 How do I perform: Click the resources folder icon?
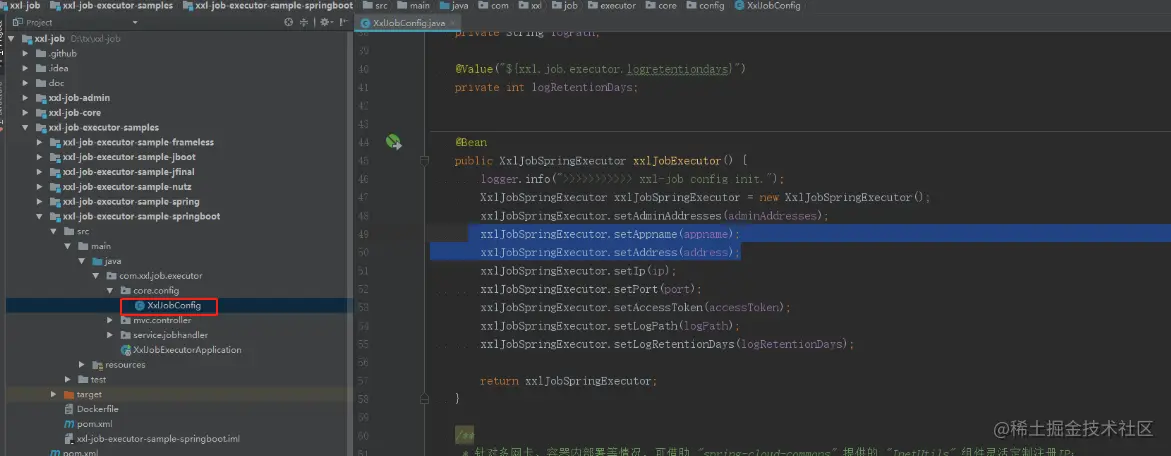tap(98, 365)
